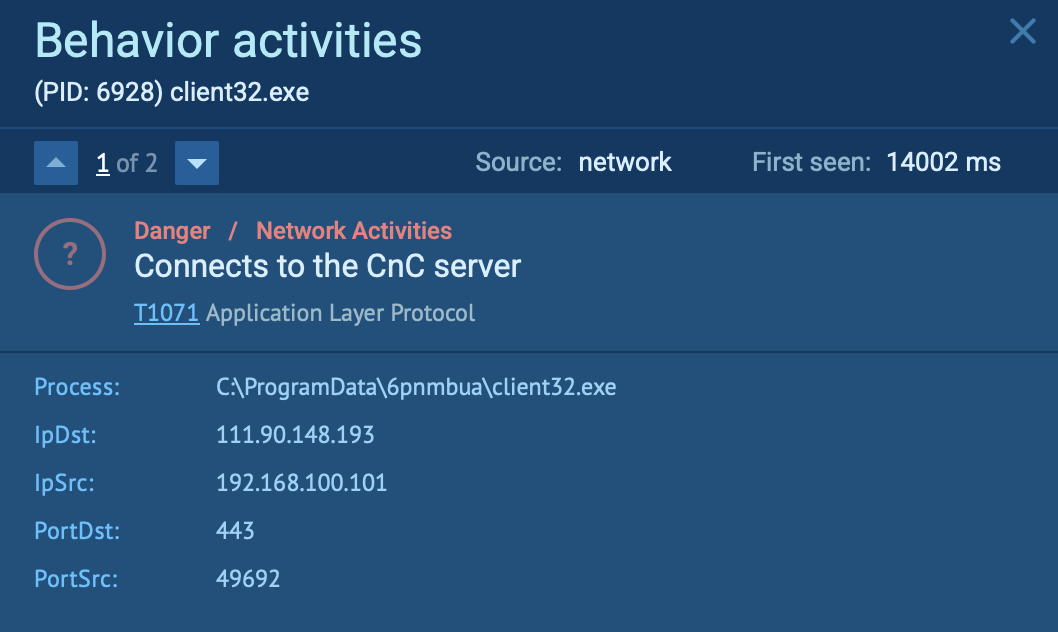
Task: Click destination IP 111.90.148.193
Action: coord(295,435)
